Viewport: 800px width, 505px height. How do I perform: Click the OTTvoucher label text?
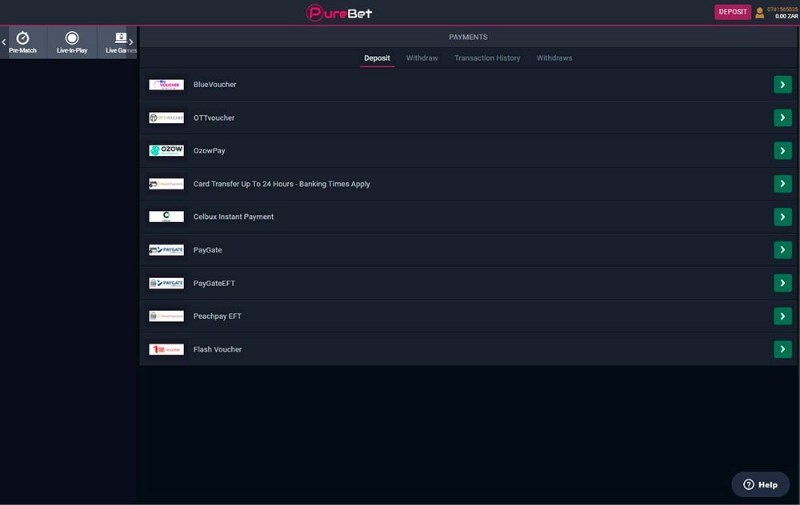(x=214, y=118)
